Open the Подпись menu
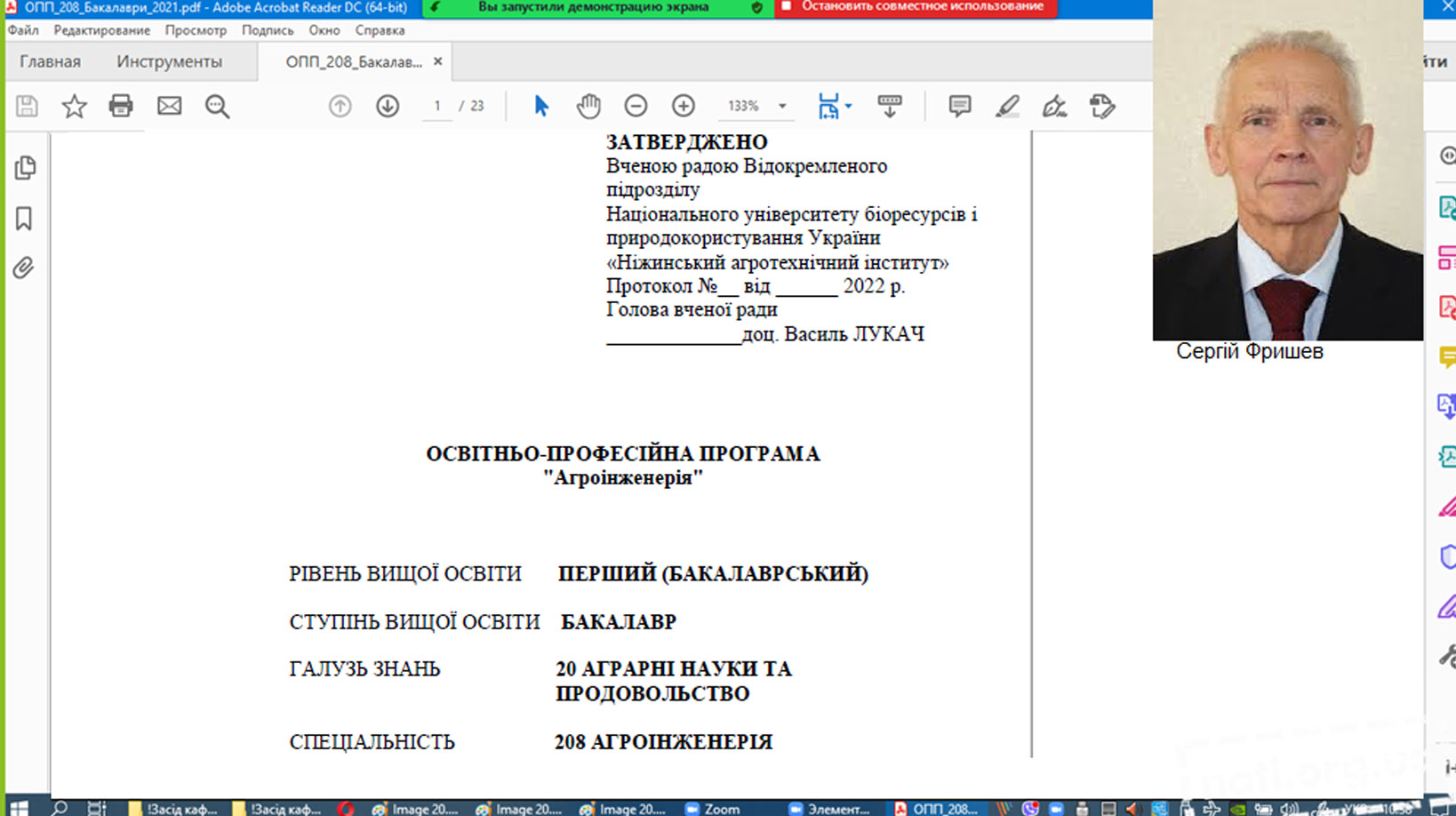Image resolution: width=1456 pixels, height=816 pixels. (268, 30)
